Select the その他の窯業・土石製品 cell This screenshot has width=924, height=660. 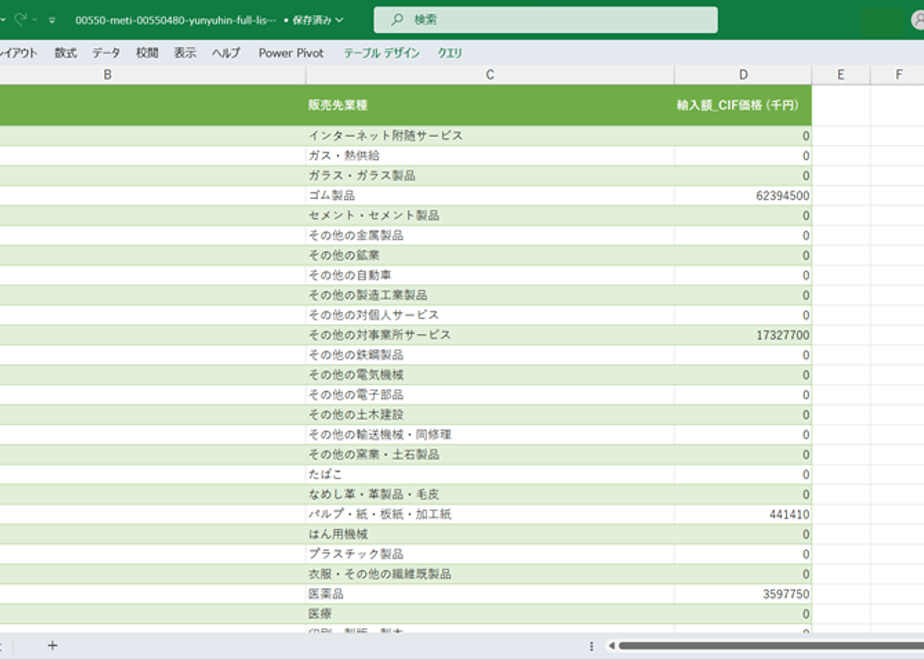[x=490, y=455]
